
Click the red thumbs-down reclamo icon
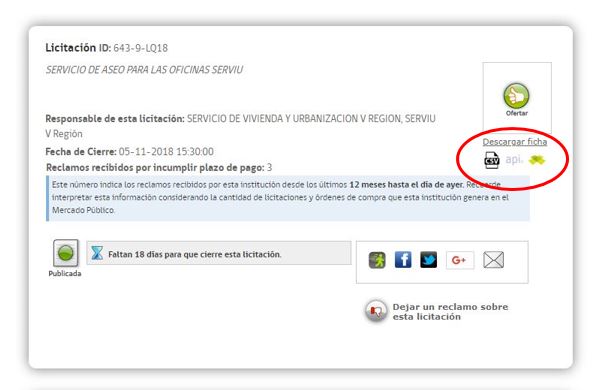point(376,311)
